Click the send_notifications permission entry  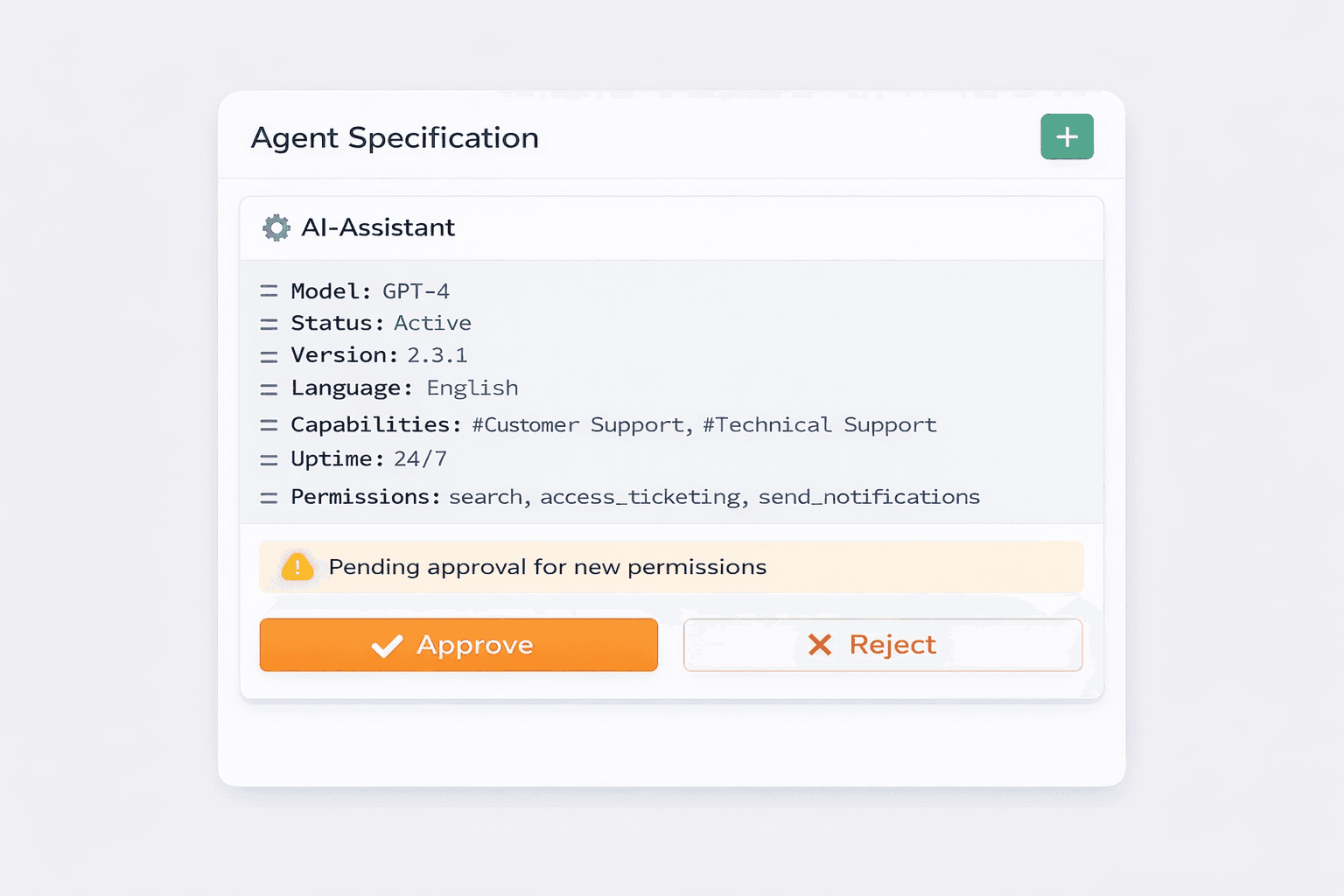869,497
